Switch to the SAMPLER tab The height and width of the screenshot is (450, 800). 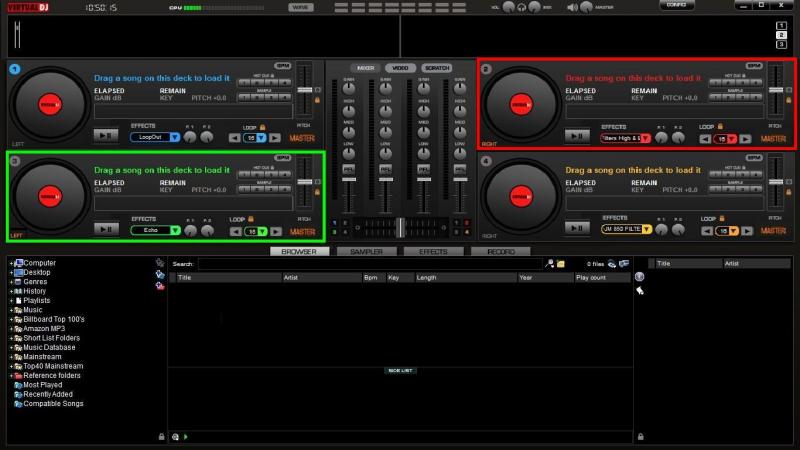[x=366, y=252]
